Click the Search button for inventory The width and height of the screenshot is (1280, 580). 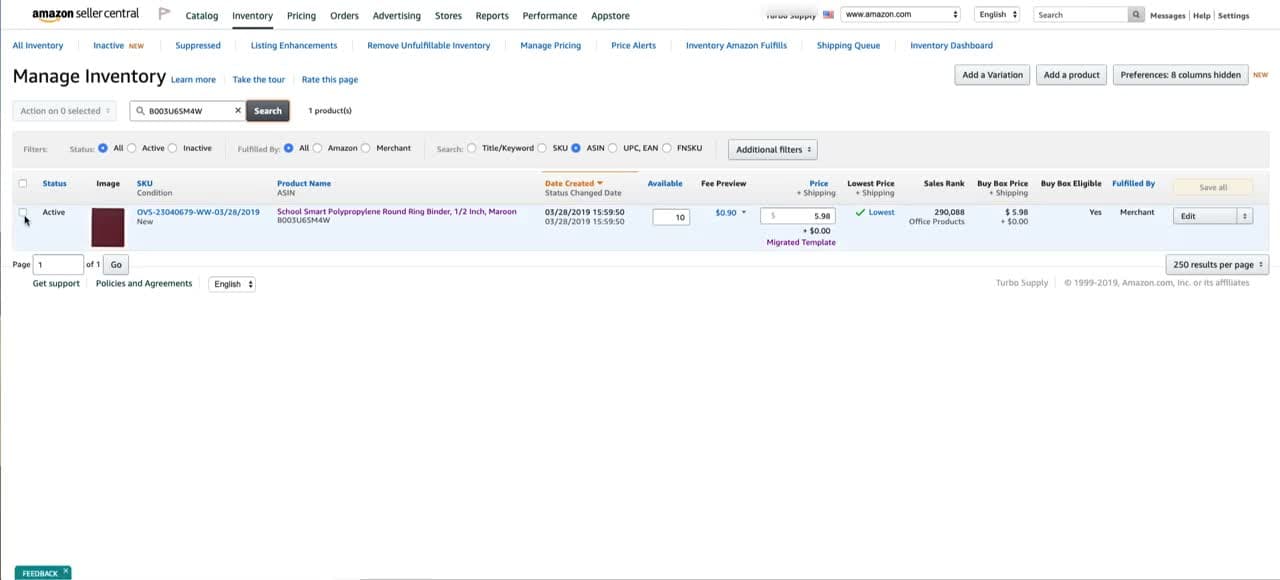(x=268, y=111)
